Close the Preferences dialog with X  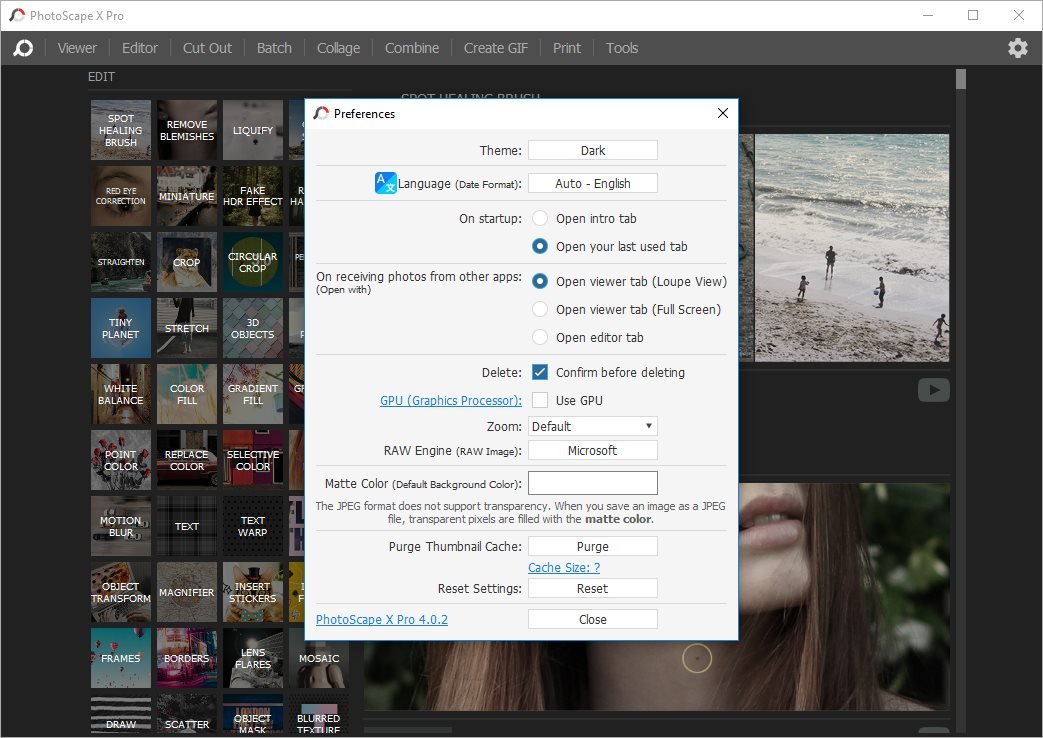click(723, 113)
